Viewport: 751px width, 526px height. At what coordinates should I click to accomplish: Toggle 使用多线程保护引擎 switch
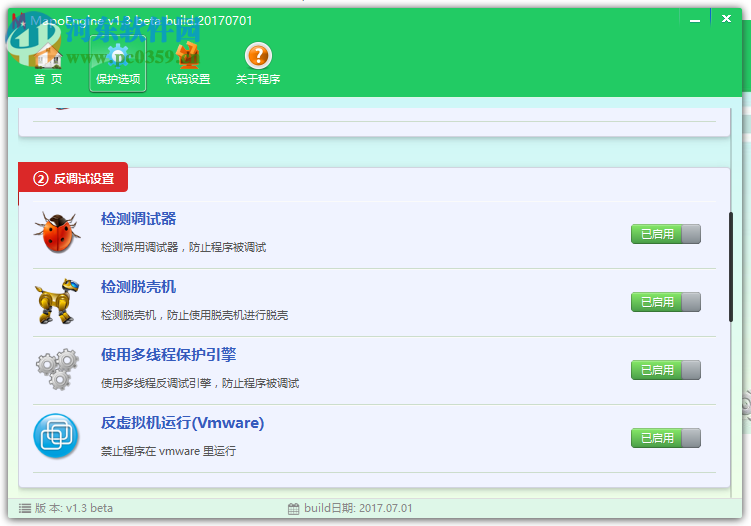click(666, 370)
